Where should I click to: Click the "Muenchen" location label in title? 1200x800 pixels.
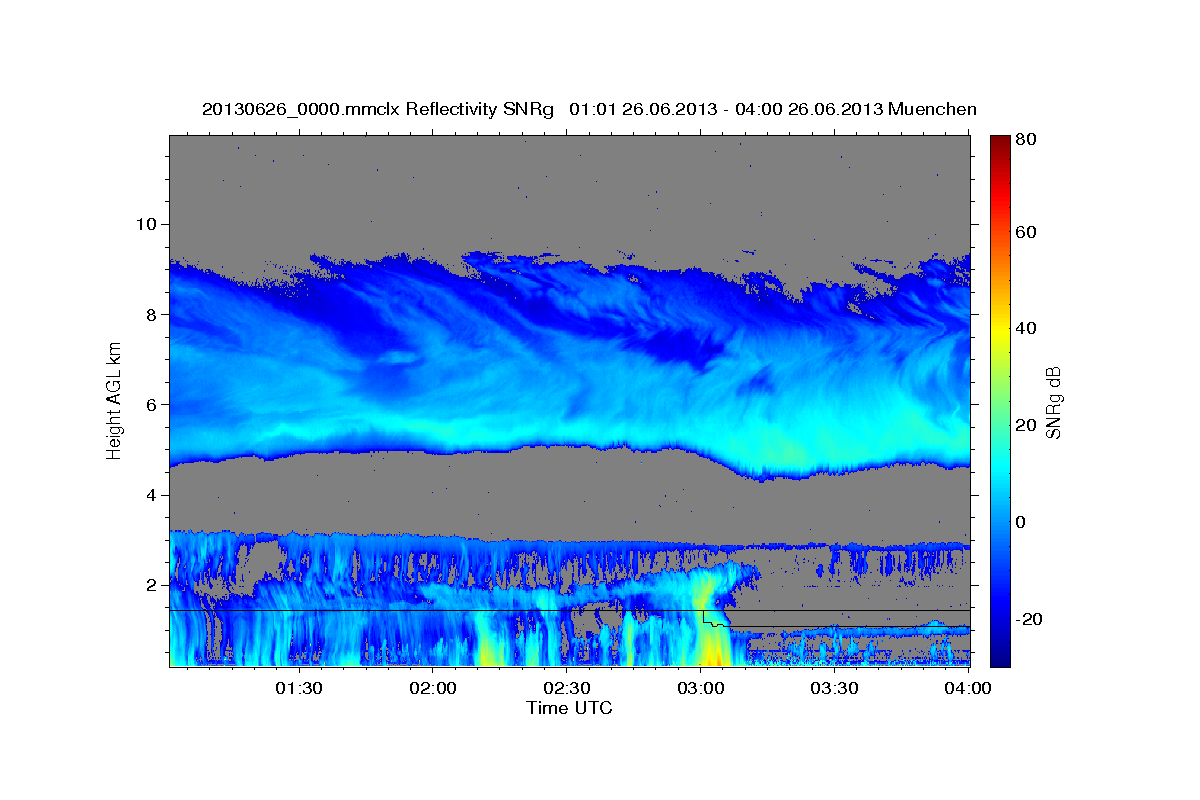click(933, 109)
